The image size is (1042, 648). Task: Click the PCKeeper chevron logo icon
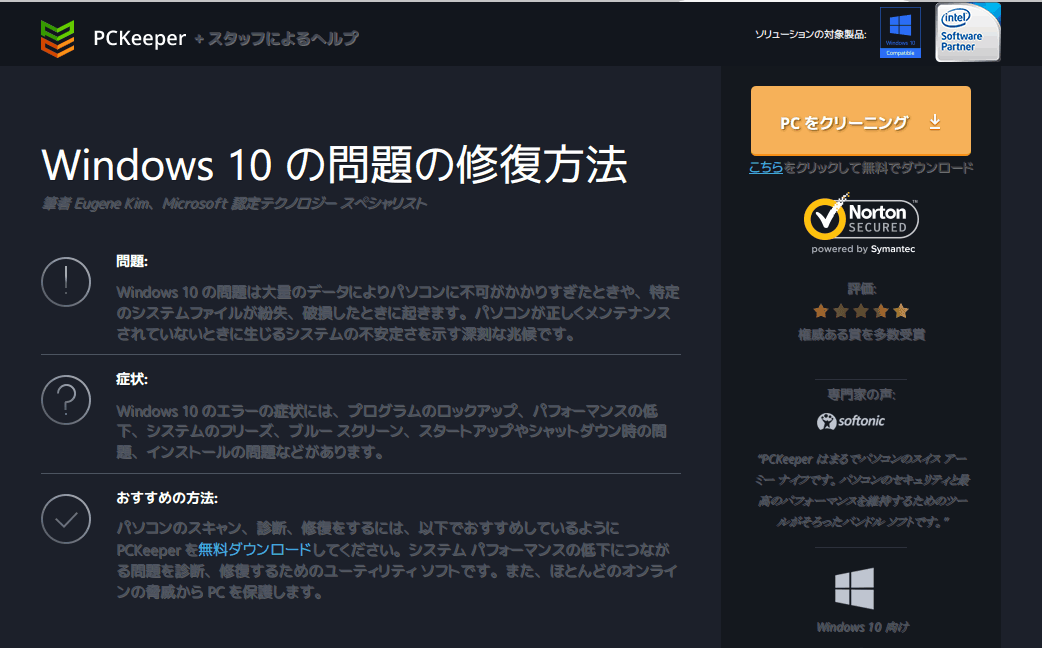[57, 38]
